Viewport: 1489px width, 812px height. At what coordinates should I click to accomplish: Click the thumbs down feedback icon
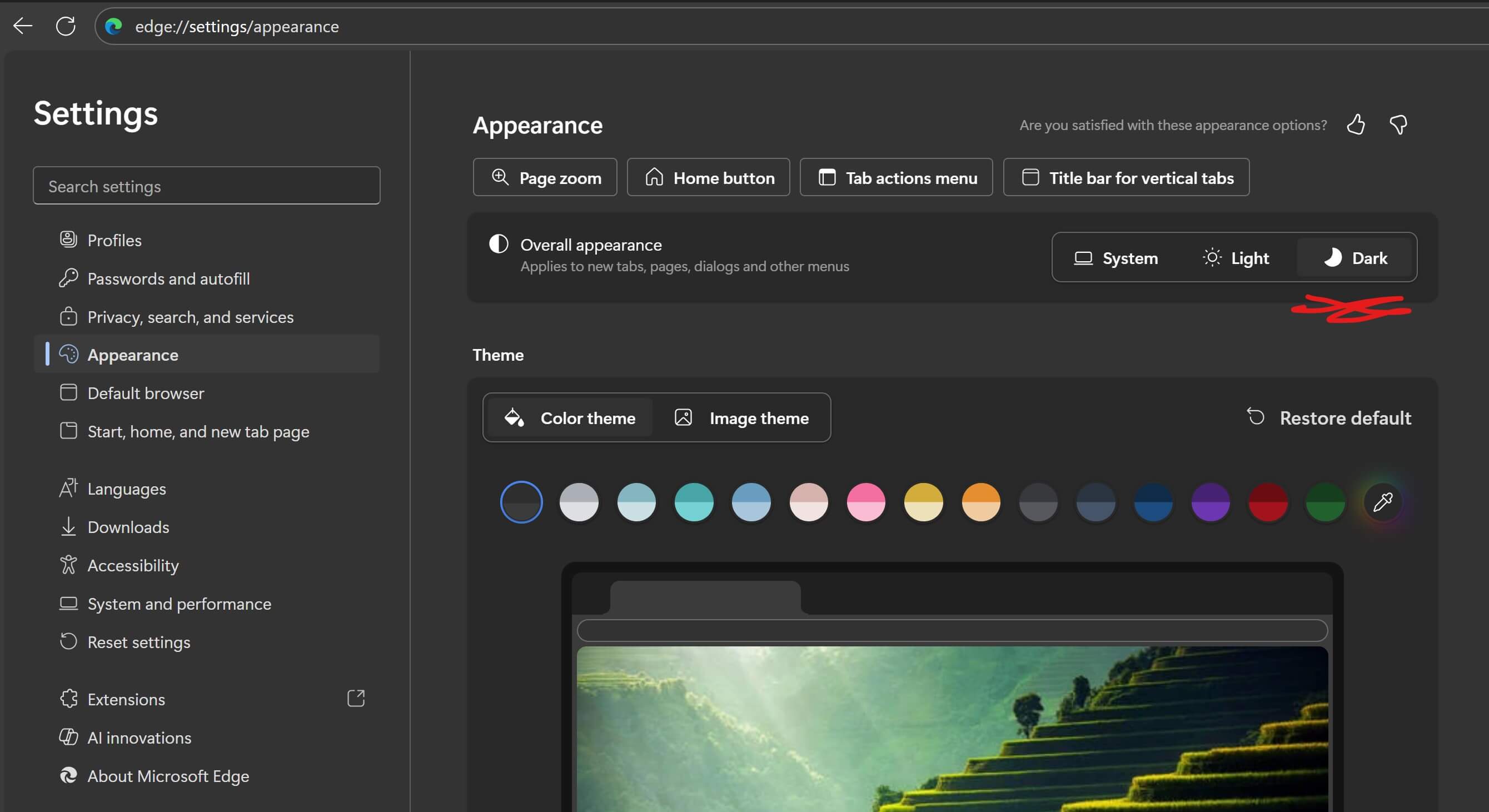coord(1398,125)
